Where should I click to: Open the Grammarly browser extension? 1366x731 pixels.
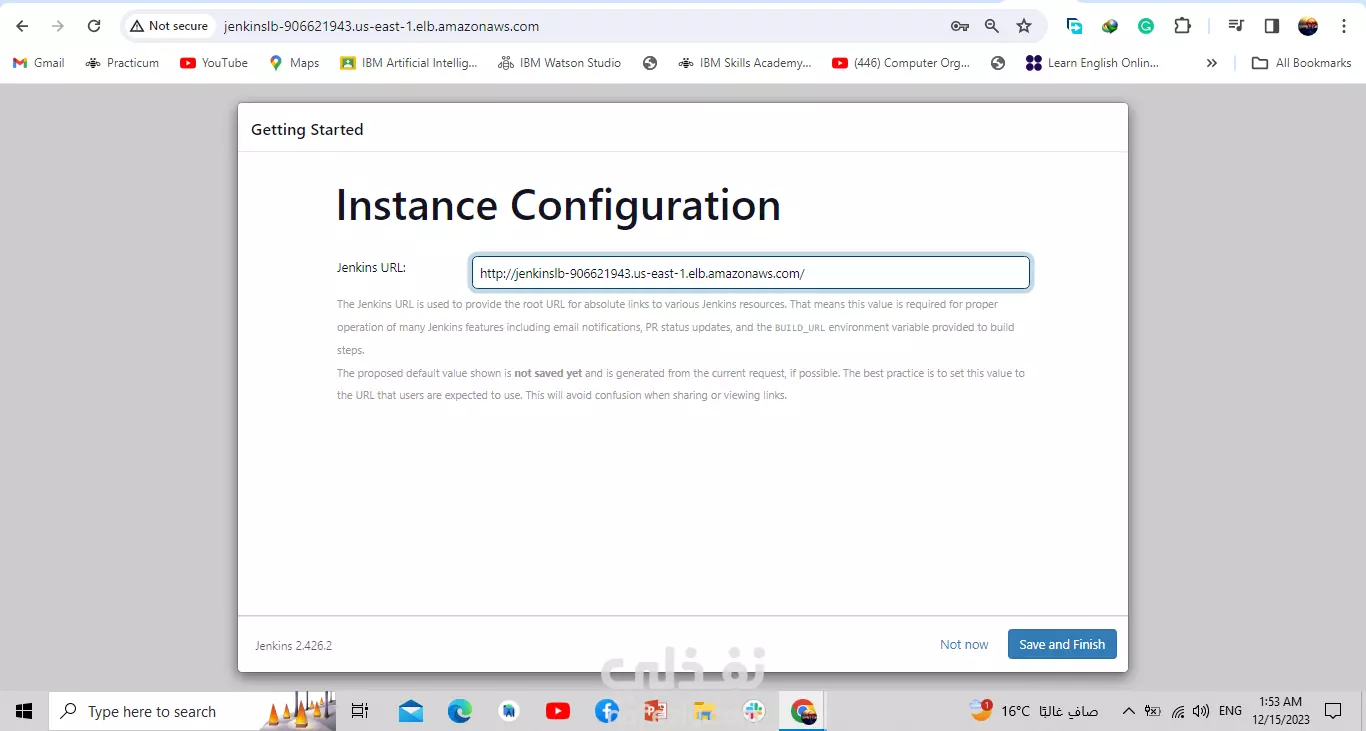point(1146,26)
